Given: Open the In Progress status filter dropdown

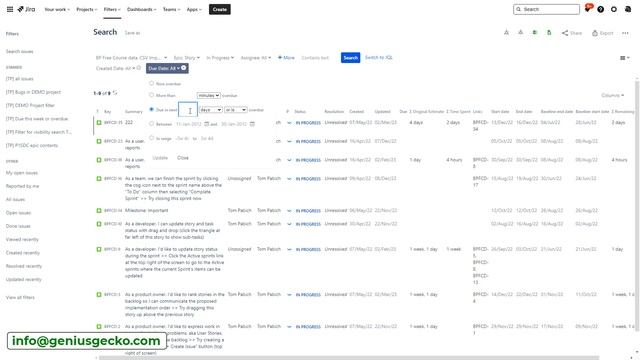Looking at the screenshot, I should click(220, 58).
